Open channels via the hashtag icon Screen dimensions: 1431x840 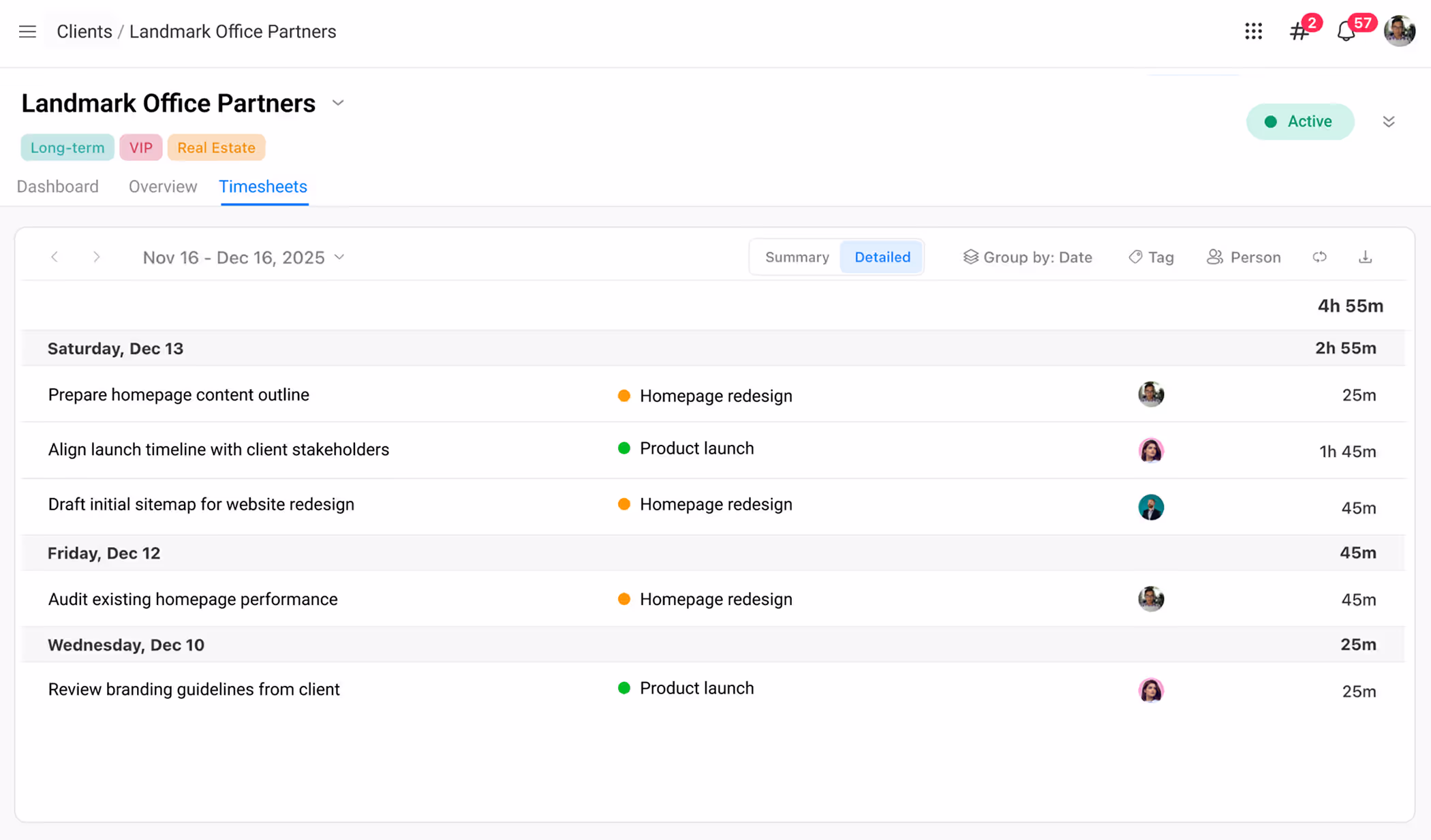(x=1298, y=32)
